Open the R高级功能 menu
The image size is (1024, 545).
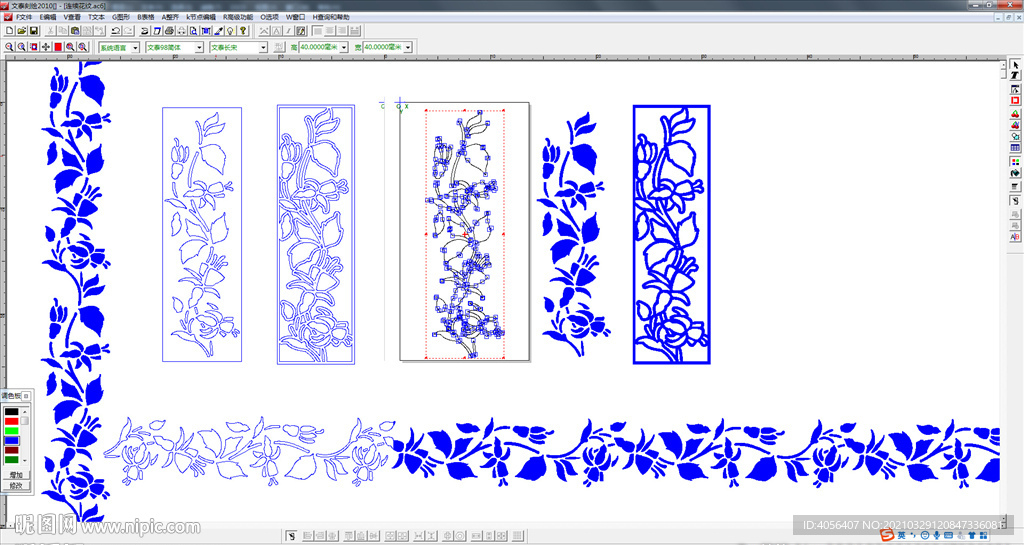click(239, 17)
